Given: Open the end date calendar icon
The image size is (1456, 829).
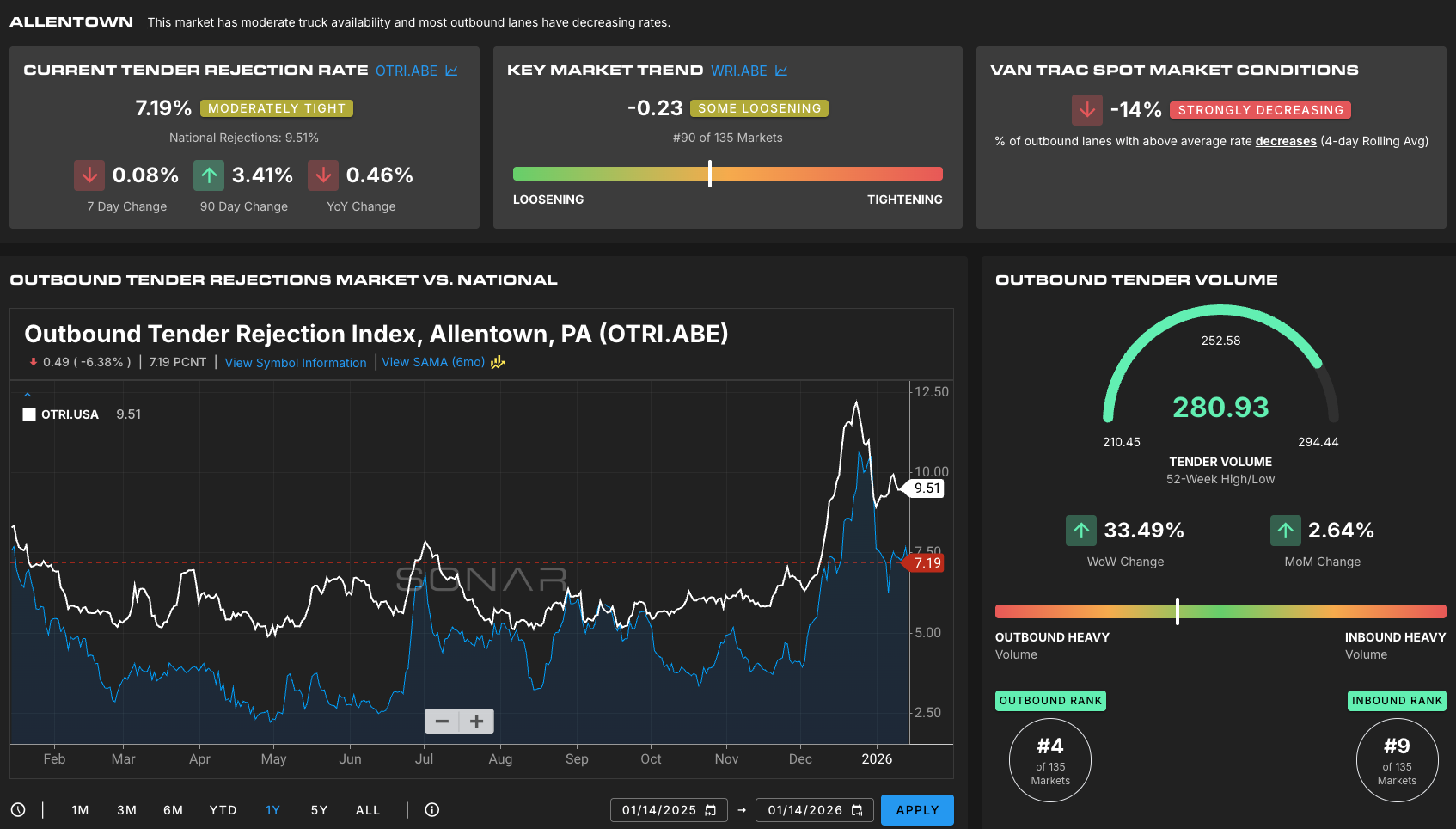Looking at the screenshot, I should click(857, 810).
